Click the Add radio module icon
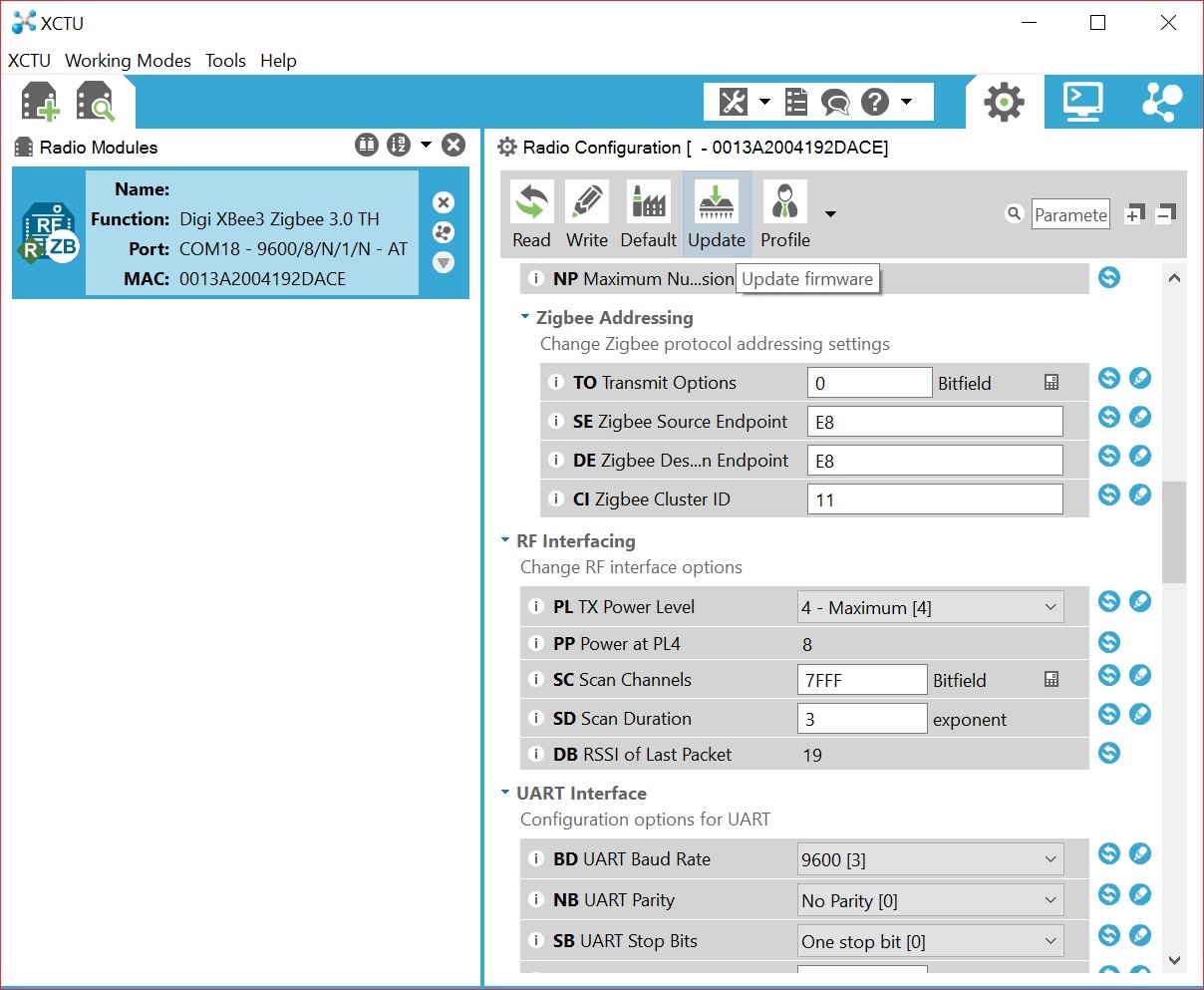 pyautogui.click(x=40, y=102)
